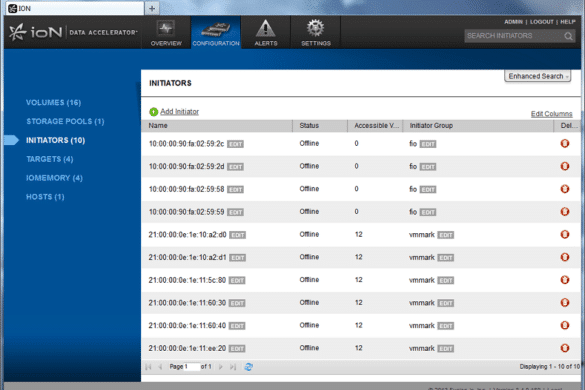Delete initiator 10:00:00:90:fa:02:59:58
Image resolution: width=585 pixels, height=390 pixels.
(x=565, y=189)
